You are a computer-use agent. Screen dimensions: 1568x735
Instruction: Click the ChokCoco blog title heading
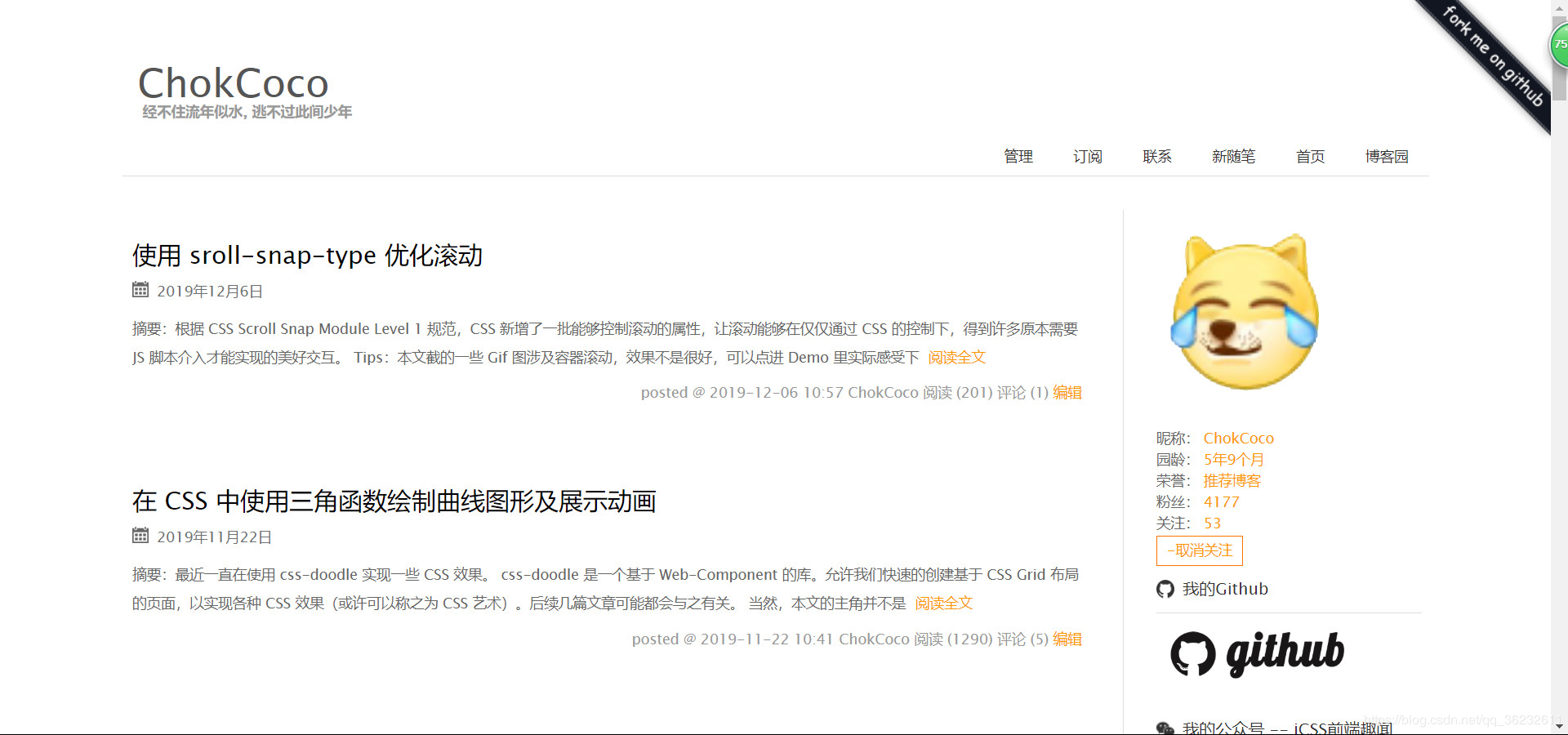(x=234, y=82)
